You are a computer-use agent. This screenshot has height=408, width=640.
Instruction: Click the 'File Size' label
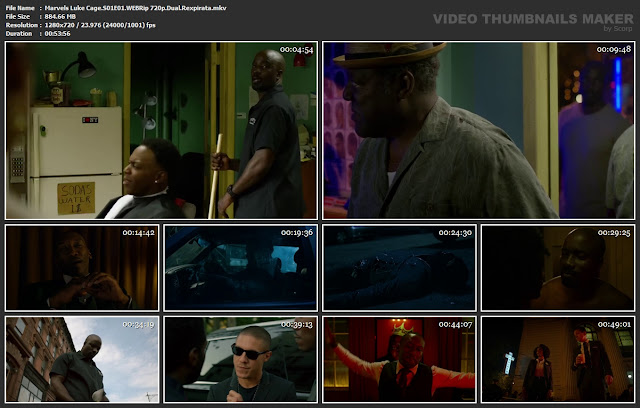(x=18, y=16)
